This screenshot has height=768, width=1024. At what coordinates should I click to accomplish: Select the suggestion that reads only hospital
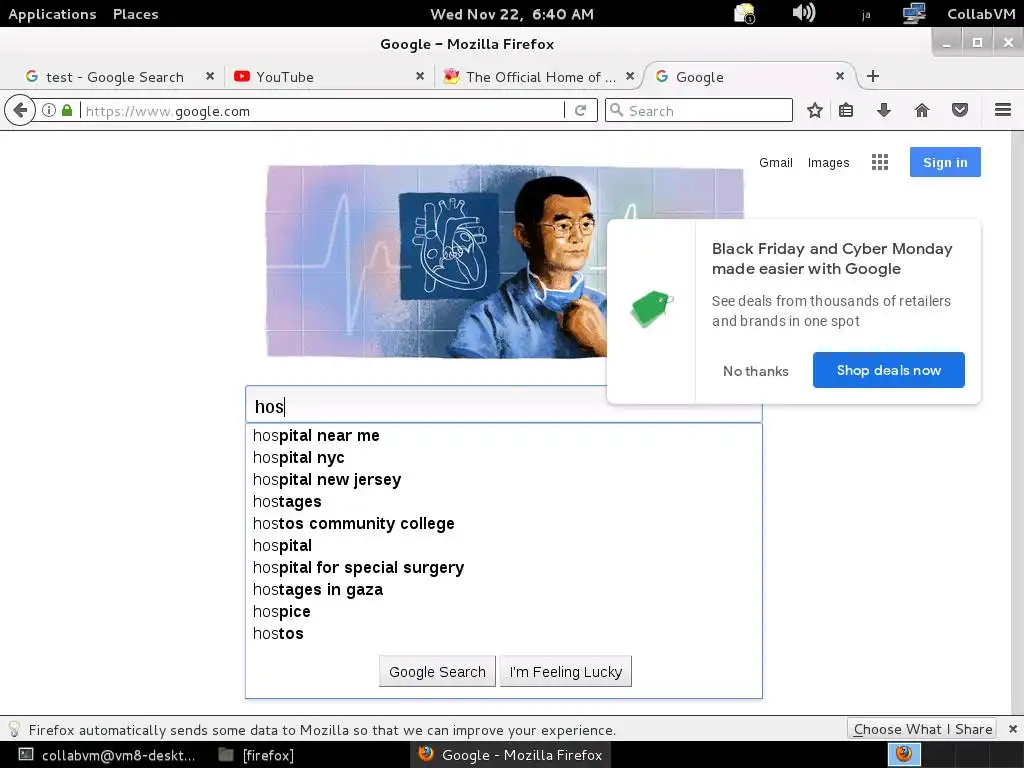(x=504, y=545)
